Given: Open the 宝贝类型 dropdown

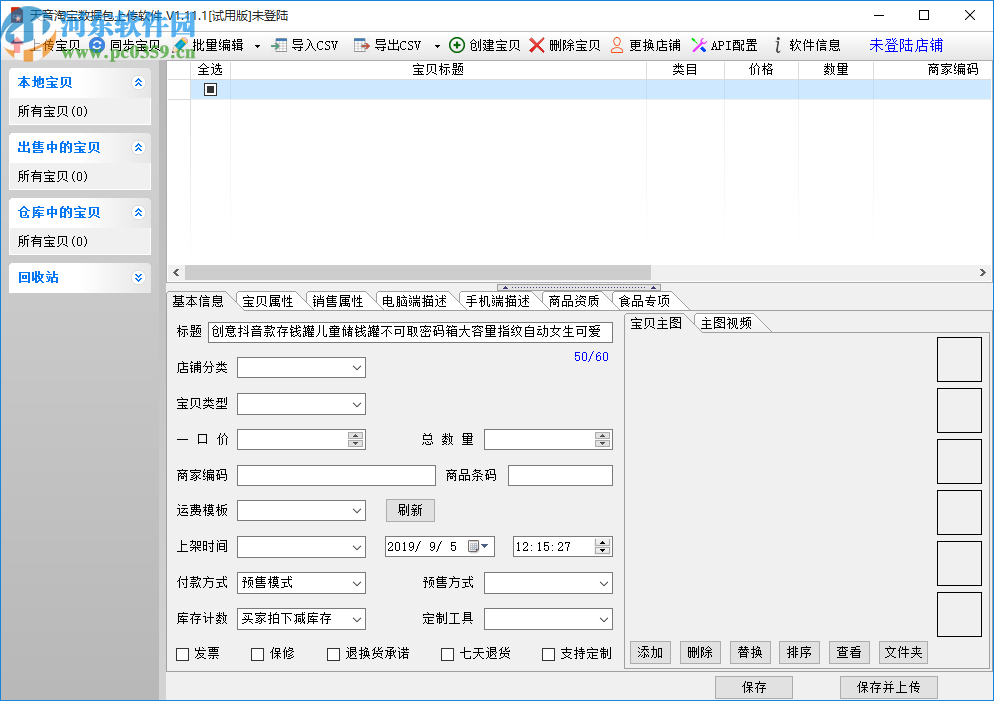Looking at the screenshot, I should click(301, 404).
